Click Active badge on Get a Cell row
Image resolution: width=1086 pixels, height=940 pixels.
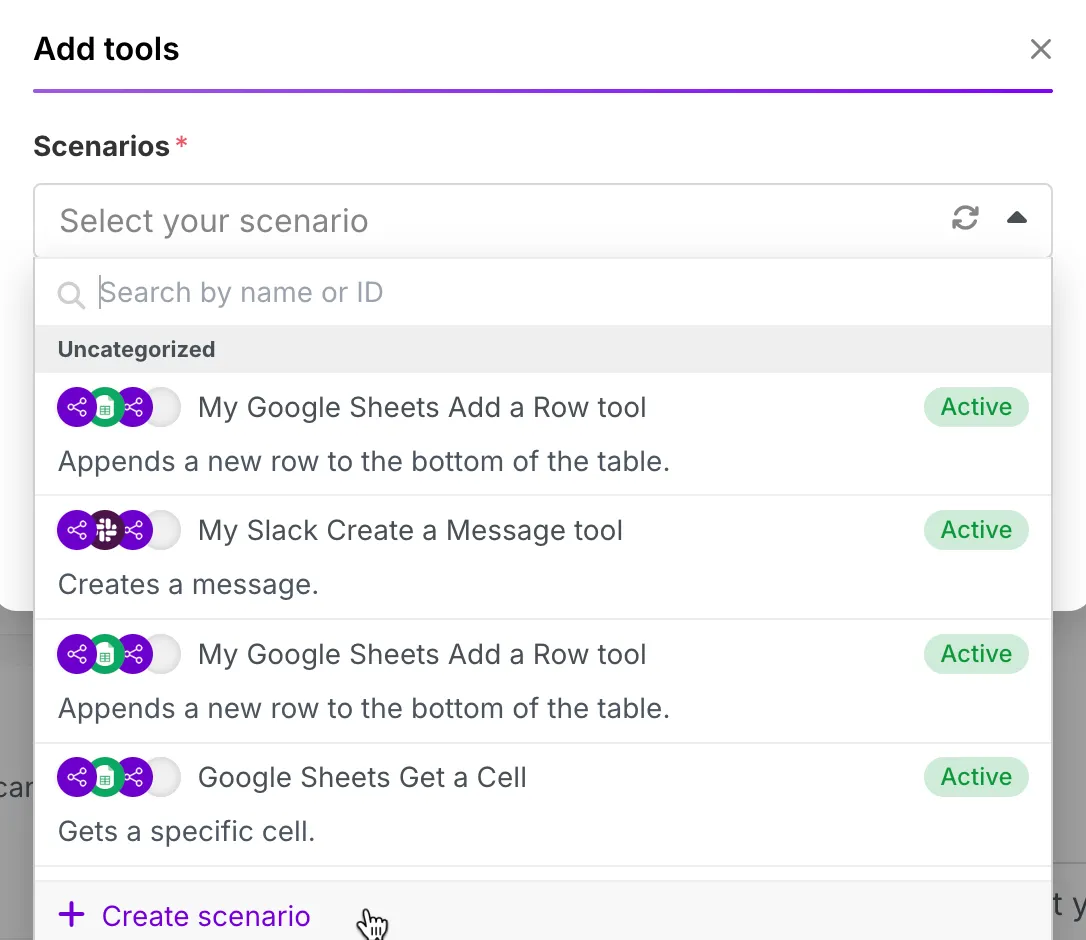(x=976, y=777)
